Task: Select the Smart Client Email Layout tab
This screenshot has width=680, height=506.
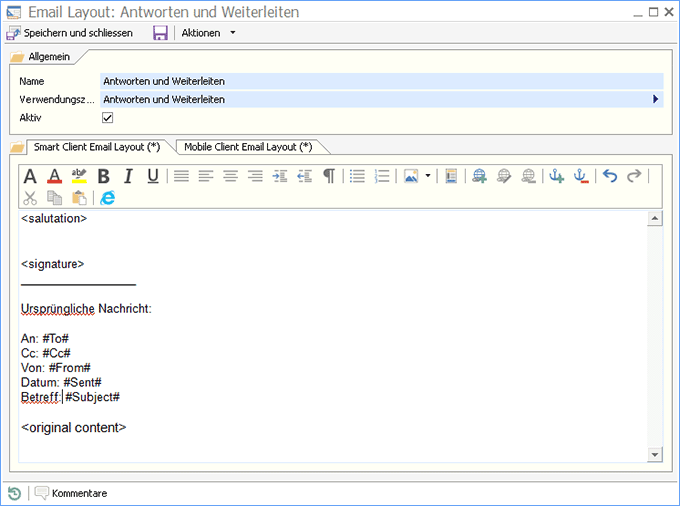Action: [x=97, y=147]
